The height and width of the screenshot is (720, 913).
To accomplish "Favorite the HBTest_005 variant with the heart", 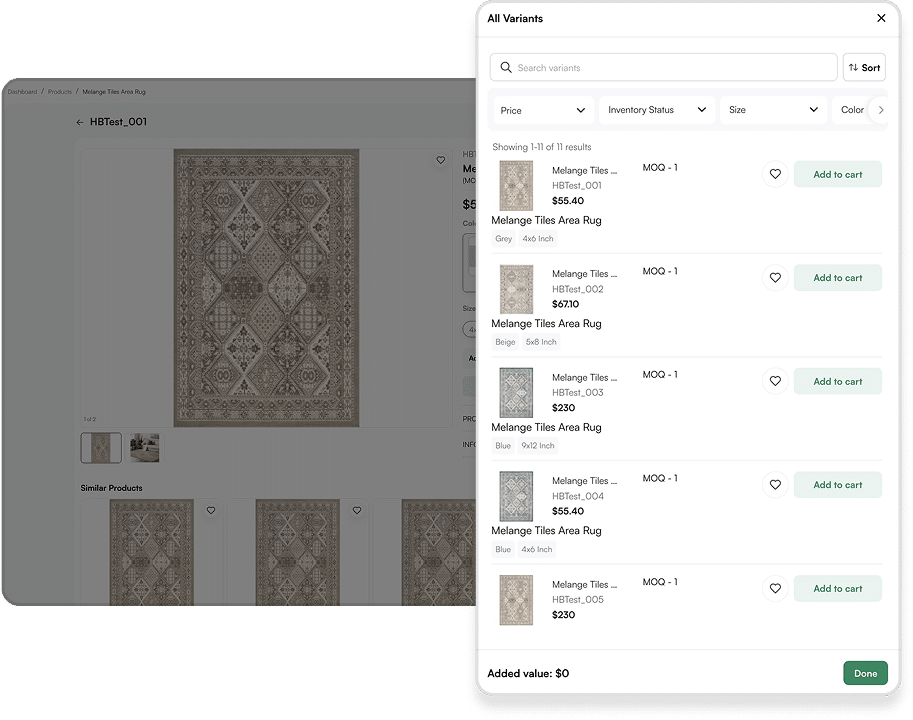I will click(x=775, y=588).
